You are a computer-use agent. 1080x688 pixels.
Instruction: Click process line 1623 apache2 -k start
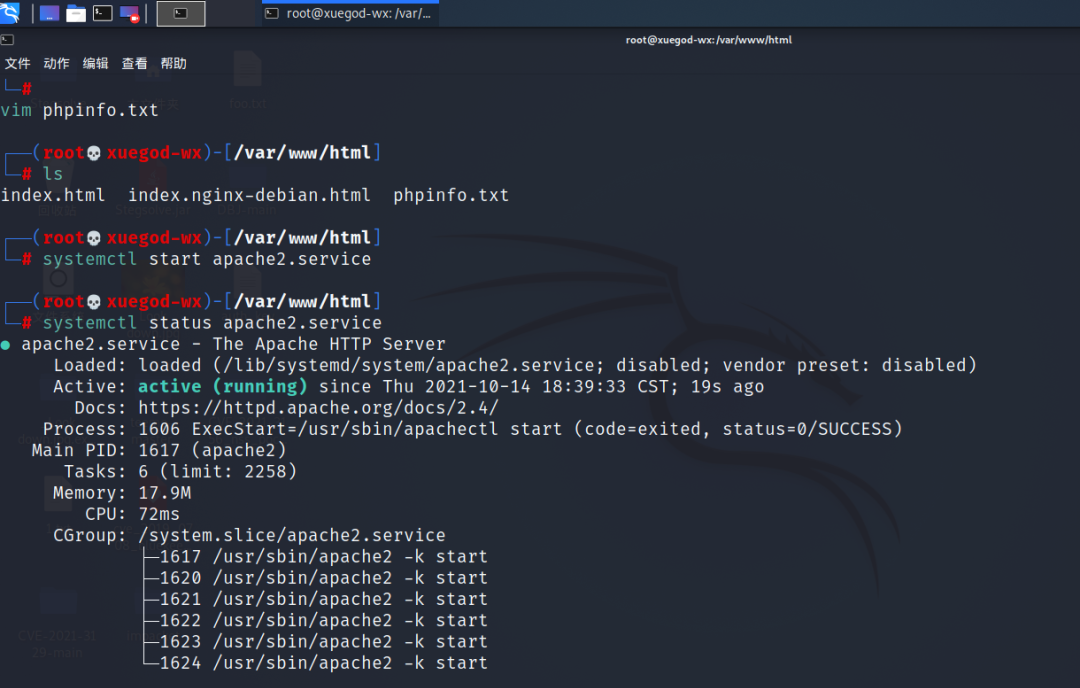tap(324, 642)
